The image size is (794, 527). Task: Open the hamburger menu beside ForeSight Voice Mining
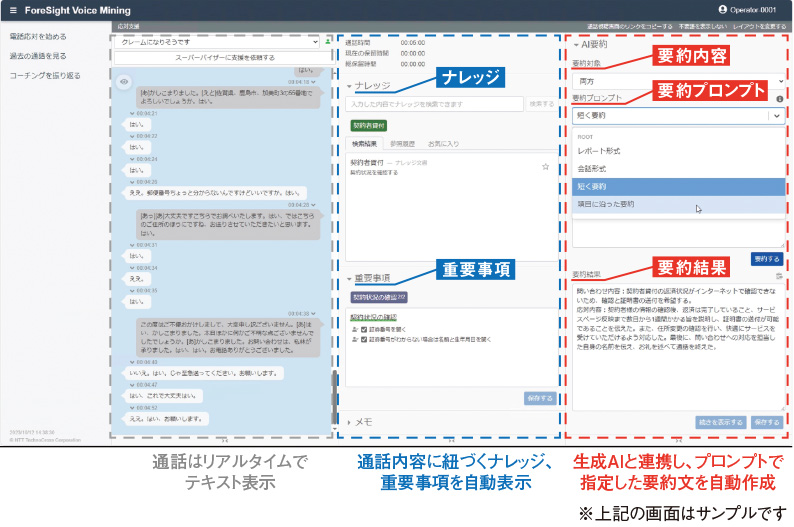tap(13, 10)
